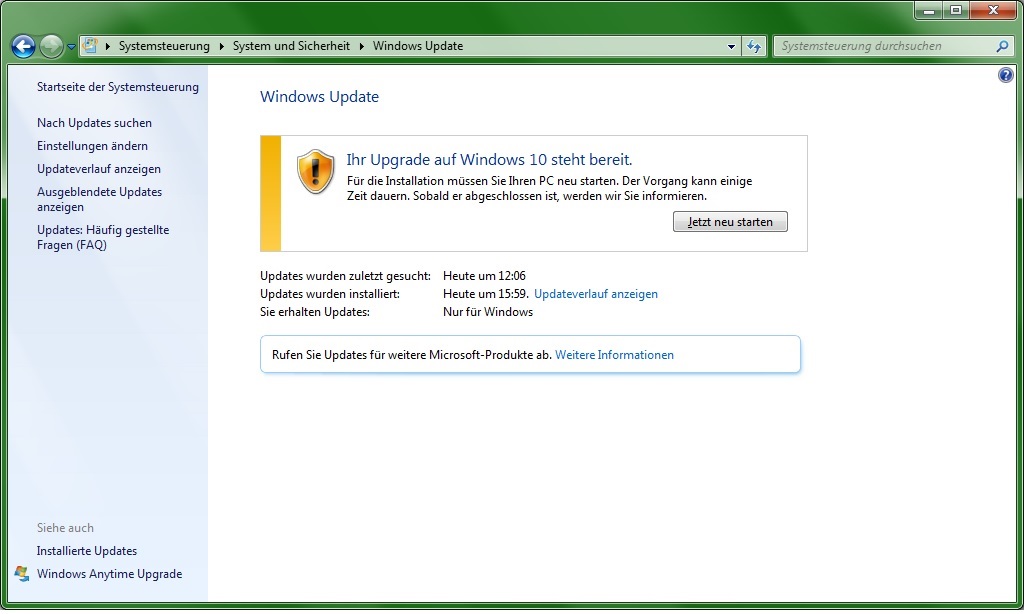Open Installierte Updates

88,552
